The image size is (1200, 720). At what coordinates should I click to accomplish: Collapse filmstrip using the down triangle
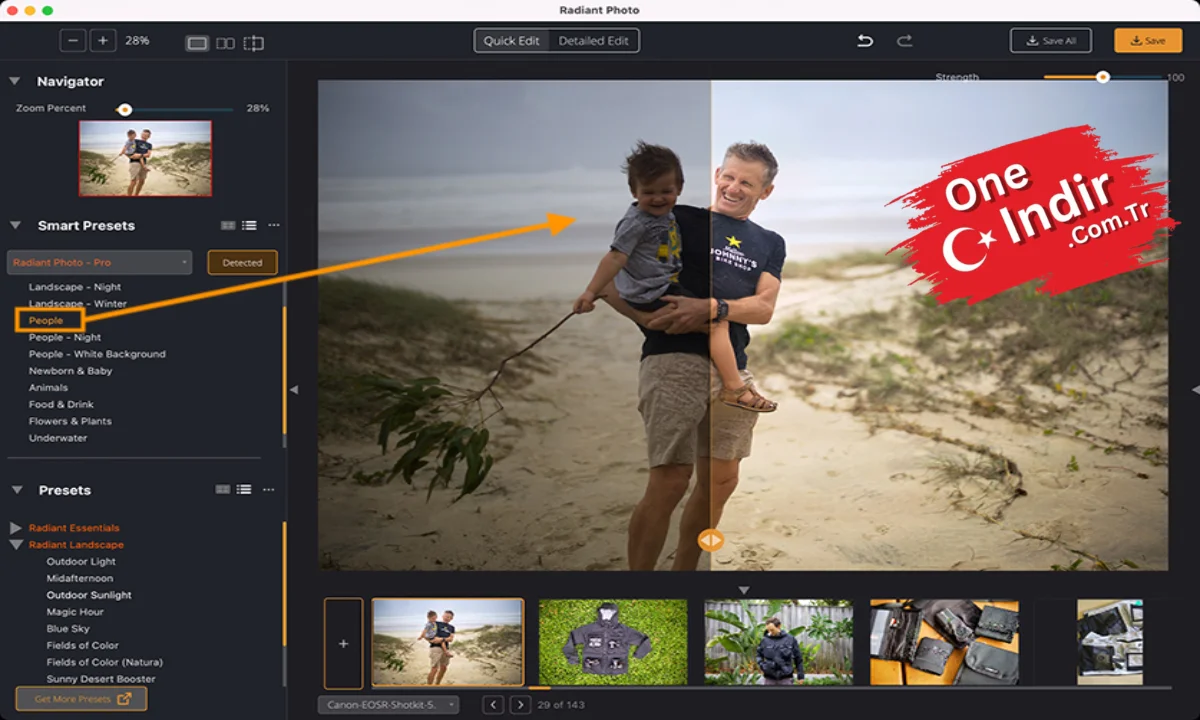pos(743,590)
